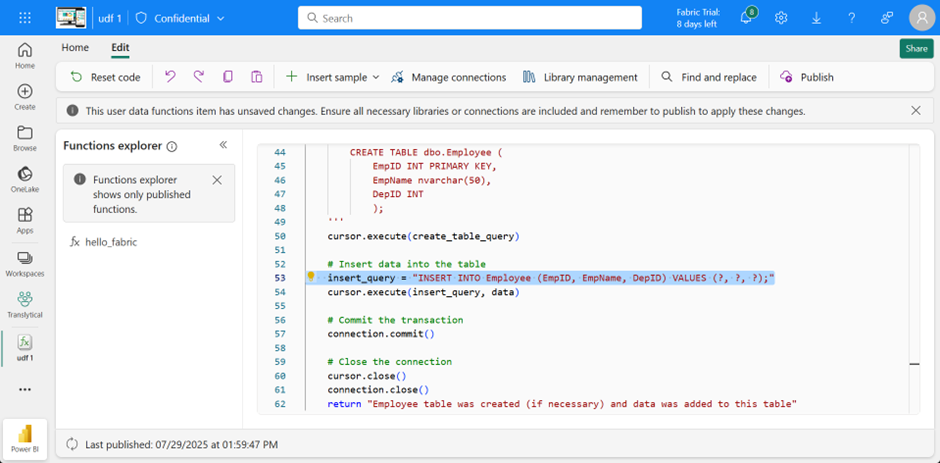
Task: Click the Paste clipboard icon
Action: point(257,77)
